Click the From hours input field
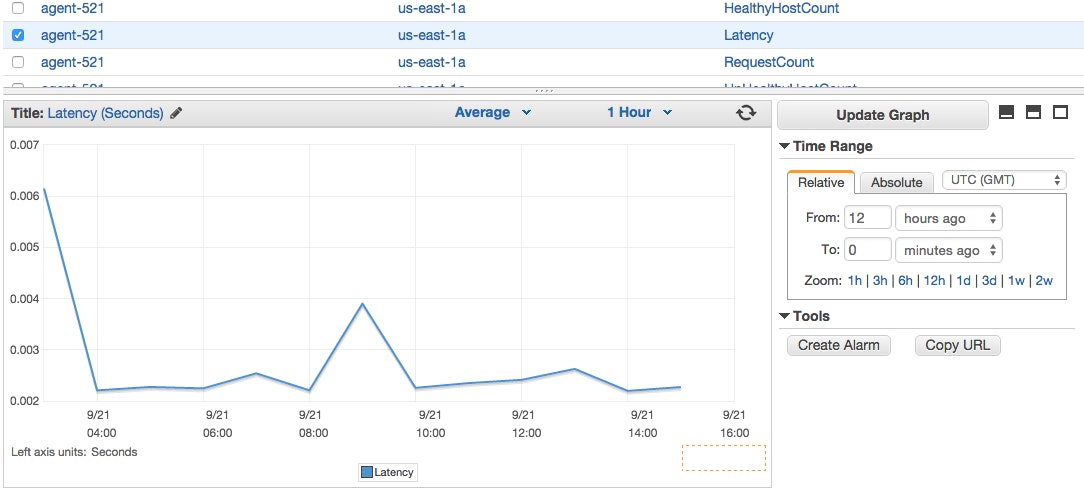Screen dimensions: 1084x497 tap(868, 218)
